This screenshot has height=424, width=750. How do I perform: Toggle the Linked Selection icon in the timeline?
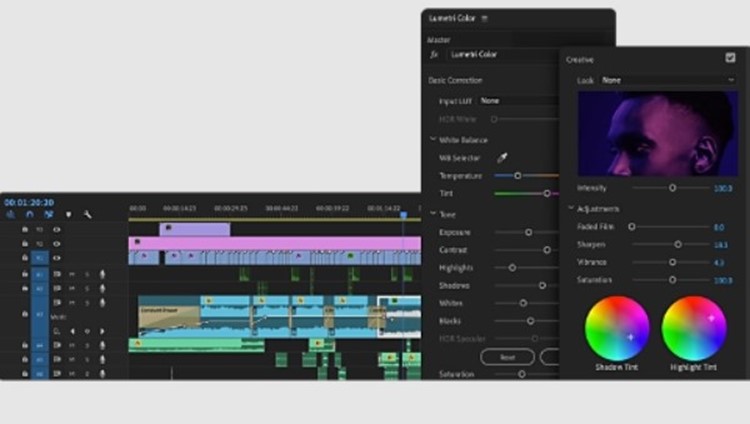pos(48,214)
